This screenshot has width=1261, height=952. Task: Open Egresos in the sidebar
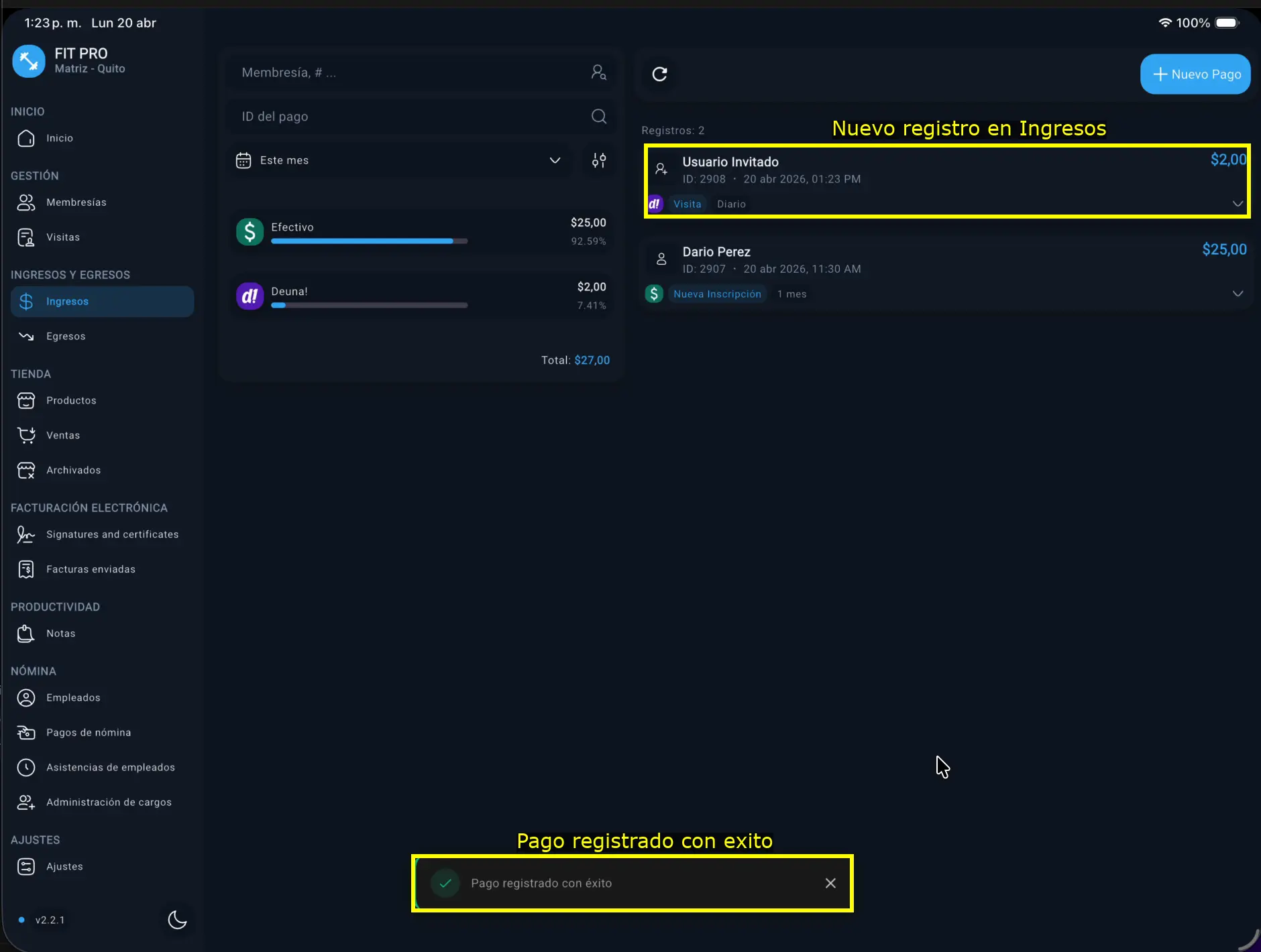pos(66,337)
